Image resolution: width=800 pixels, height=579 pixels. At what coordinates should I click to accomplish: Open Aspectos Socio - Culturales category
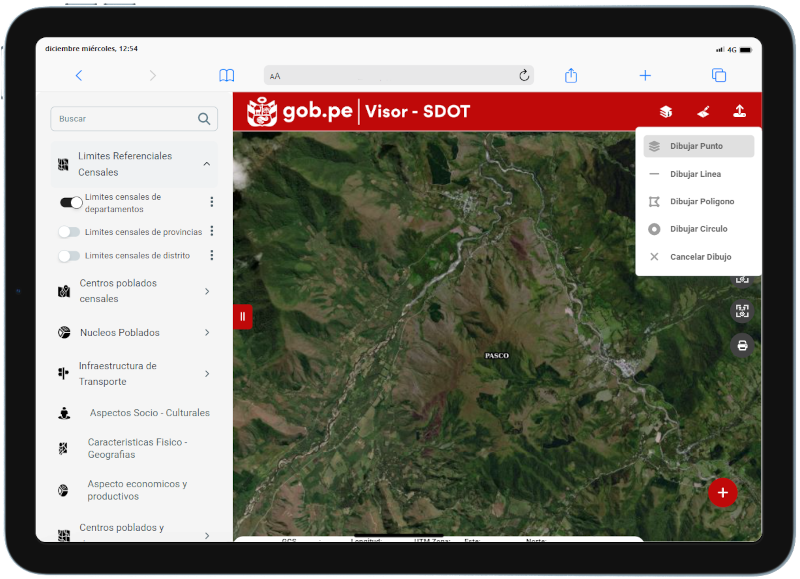pyautogui.click(x=149, y=413)
